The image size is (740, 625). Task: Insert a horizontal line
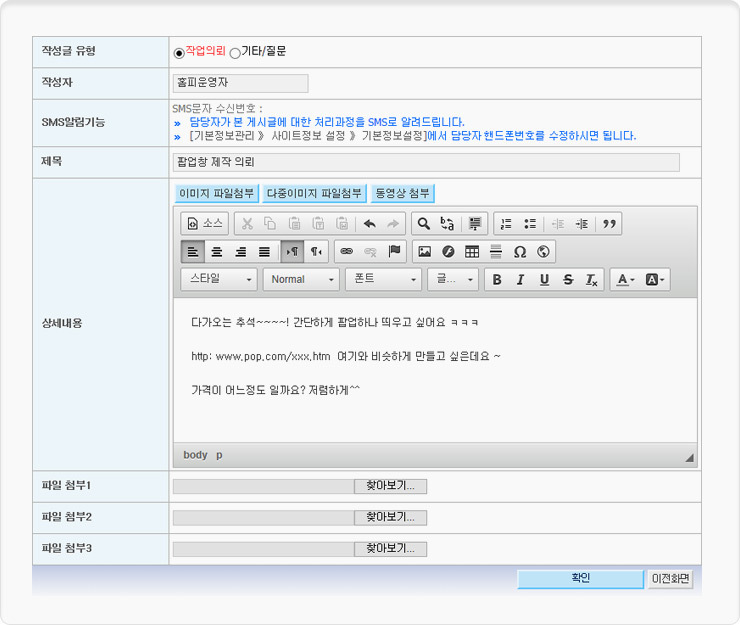tap(496, 252)
